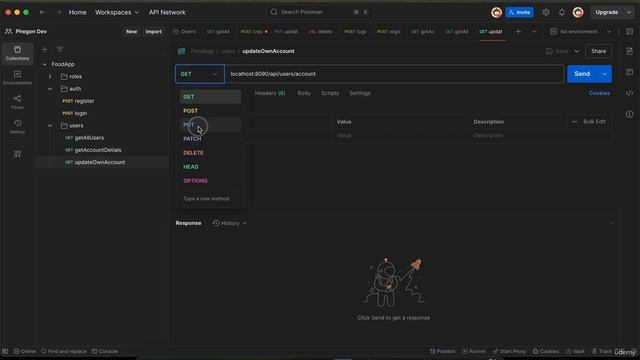Click Start Proxy in status bar
The width and height of the screenshot is (640, 360).
point(509,351)
